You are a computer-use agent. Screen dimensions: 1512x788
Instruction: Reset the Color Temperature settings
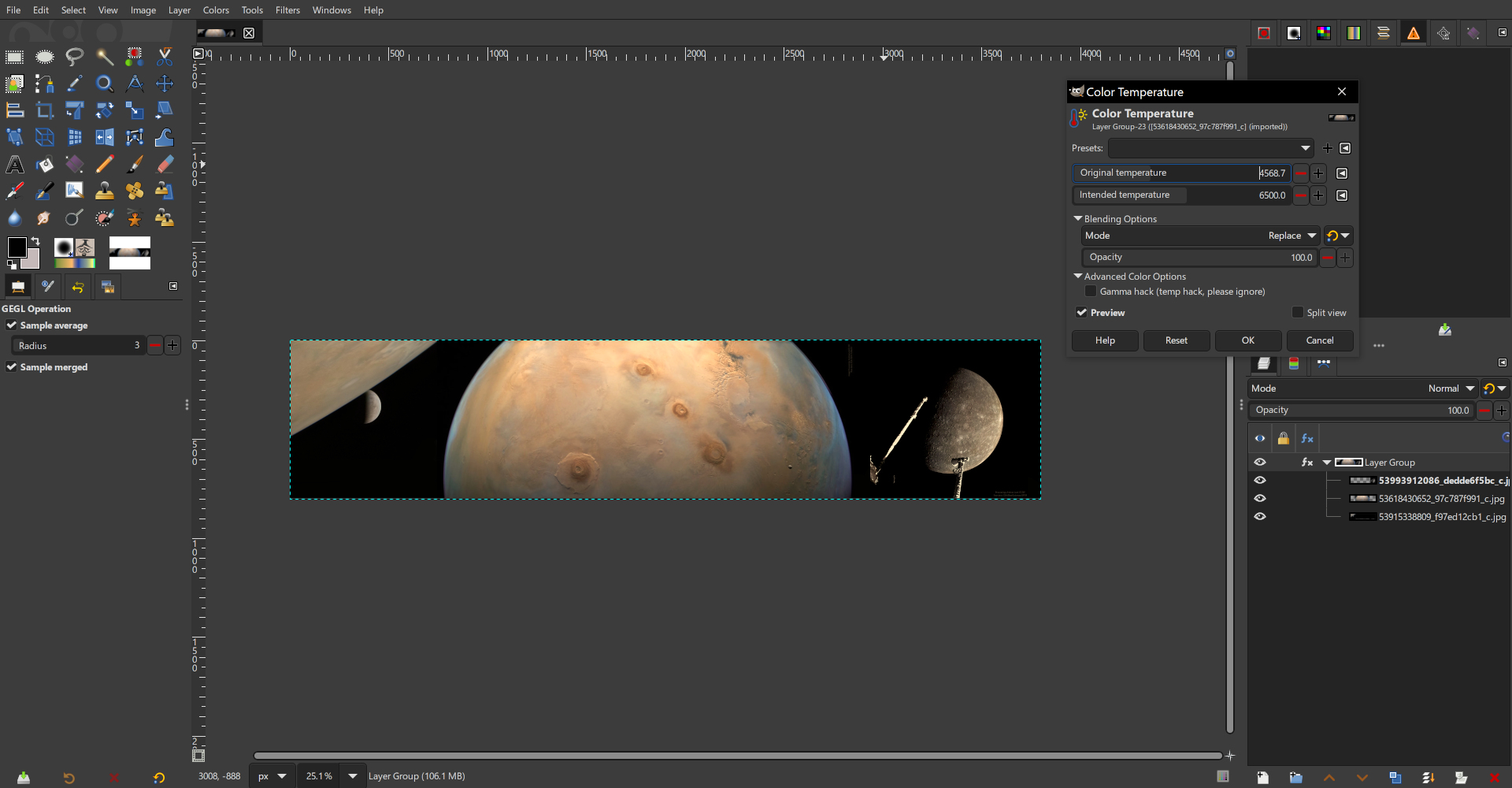[1176, 340]
